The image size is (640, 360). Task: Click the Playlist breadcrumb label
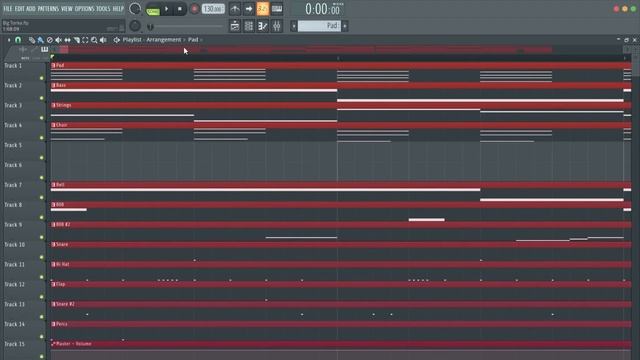click(132, 40)
